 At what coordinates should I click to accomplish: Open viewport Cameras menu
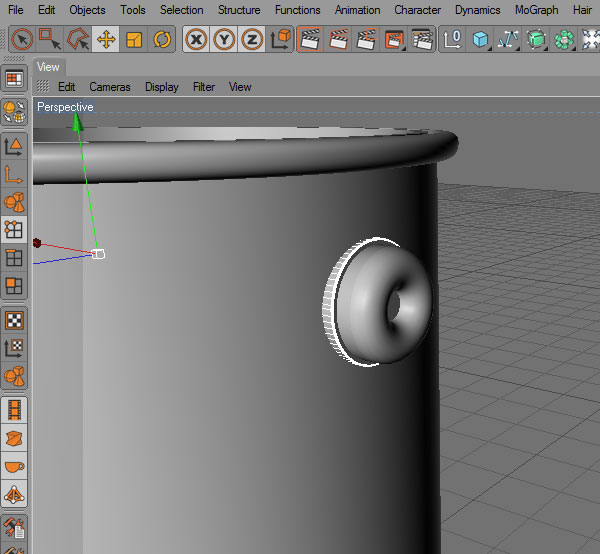click(110, 87)
